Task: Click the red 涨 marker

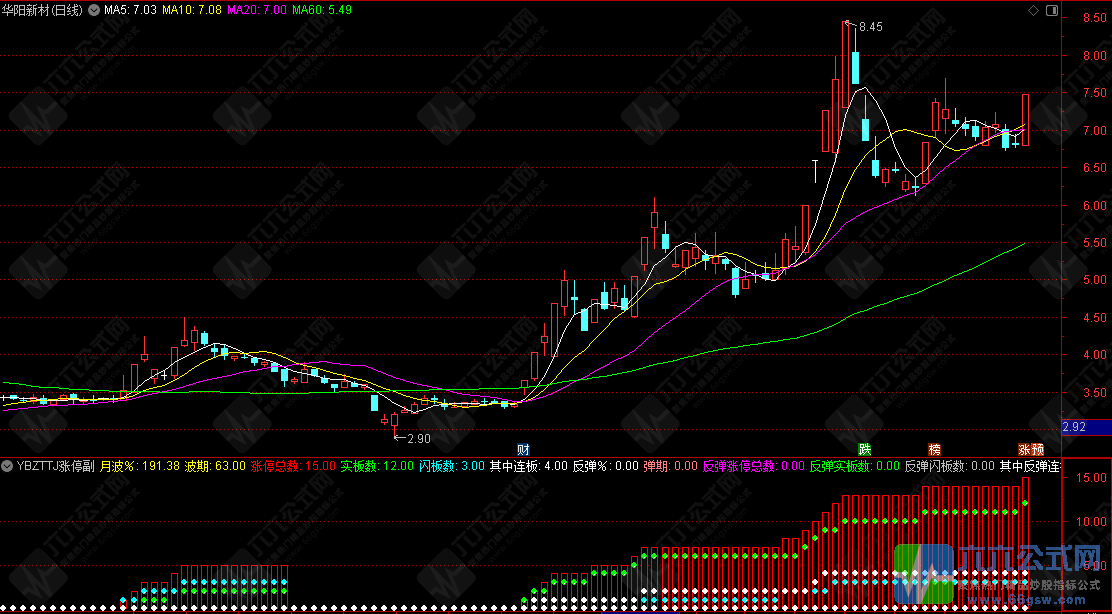Action: click(x=1025, y=450)
